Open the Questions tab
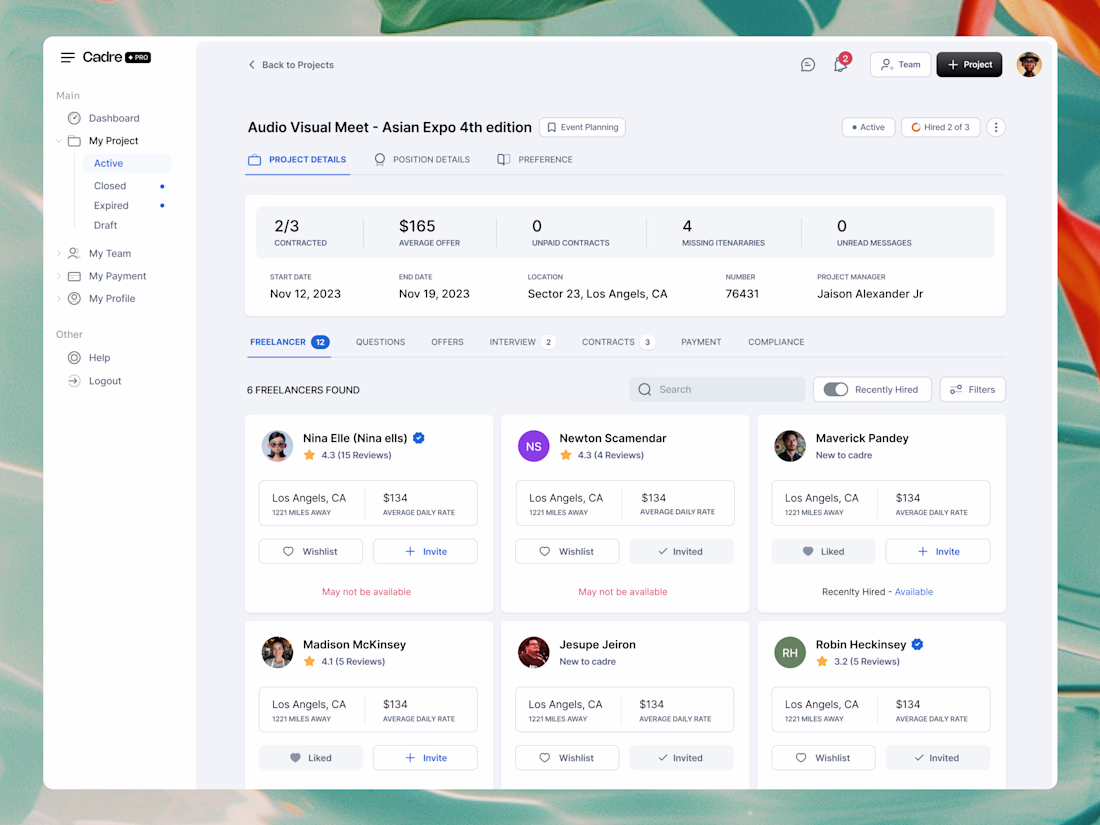The image size is (1100, 825). 380,342
